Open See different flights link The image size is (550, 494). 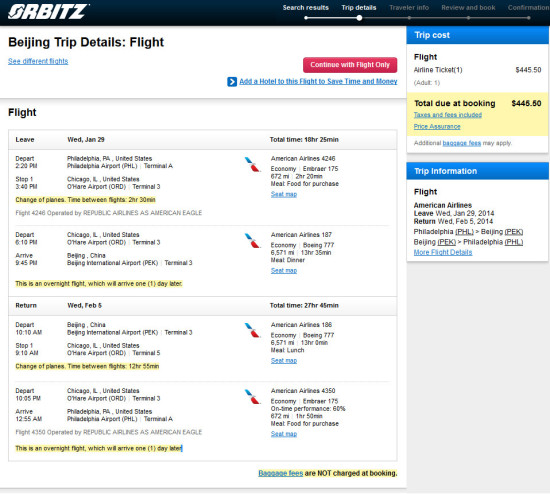tap(38, 61)
